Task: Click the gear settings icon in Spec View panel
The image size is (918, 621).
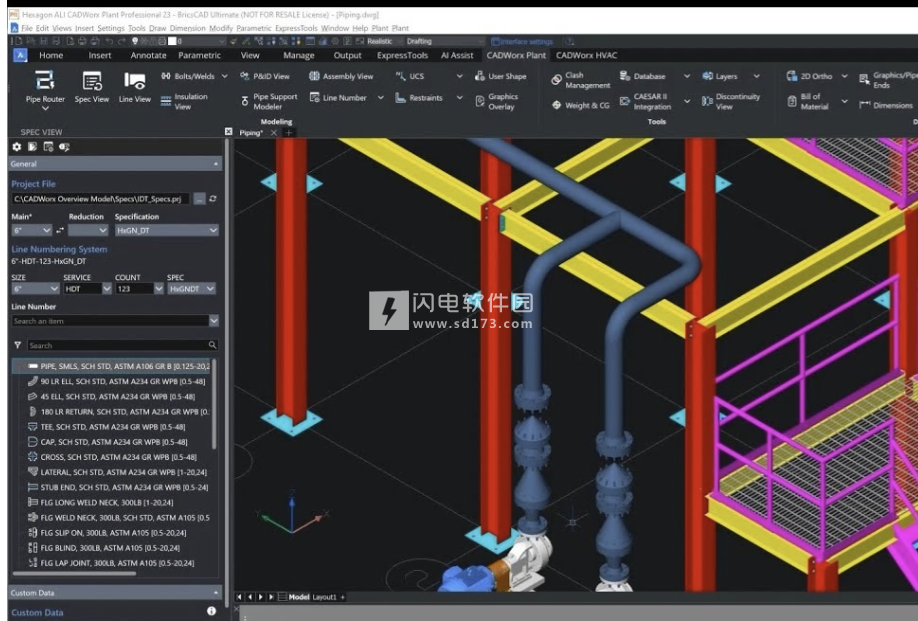Action: pos(16,147)
